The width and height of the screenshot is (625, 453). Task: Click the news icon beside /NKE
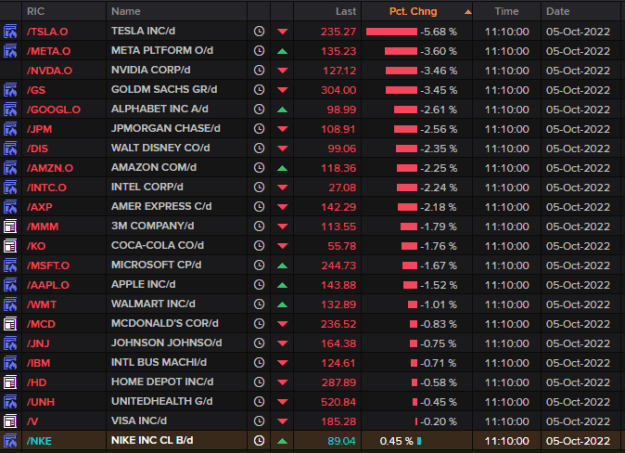(10, 441)
